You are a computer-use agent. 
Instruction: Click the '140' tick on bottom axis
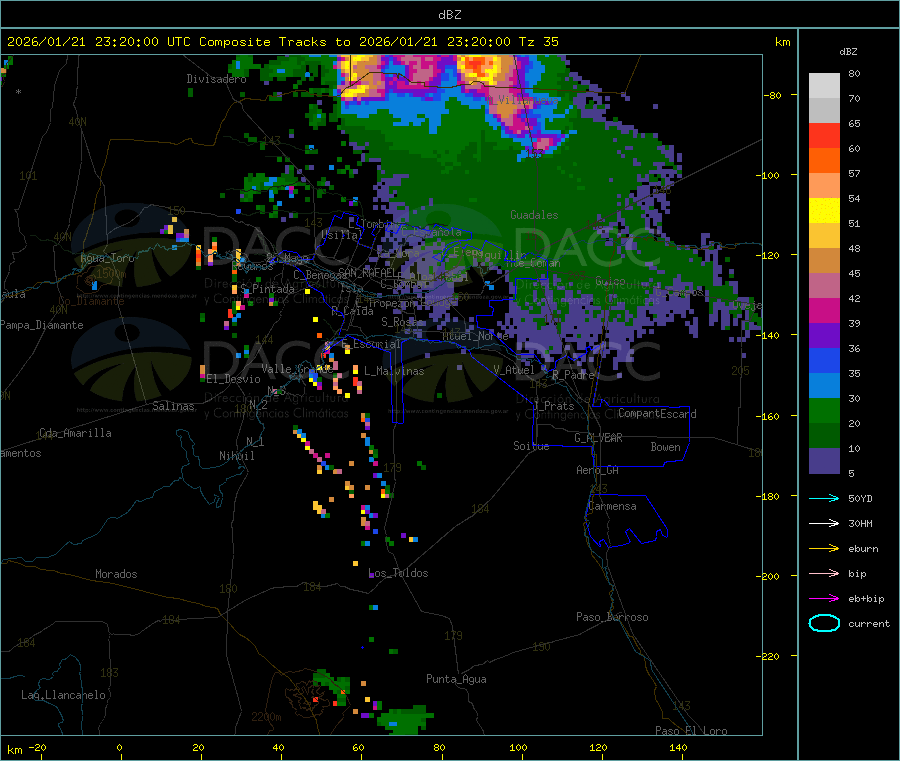tap(678, 747)
